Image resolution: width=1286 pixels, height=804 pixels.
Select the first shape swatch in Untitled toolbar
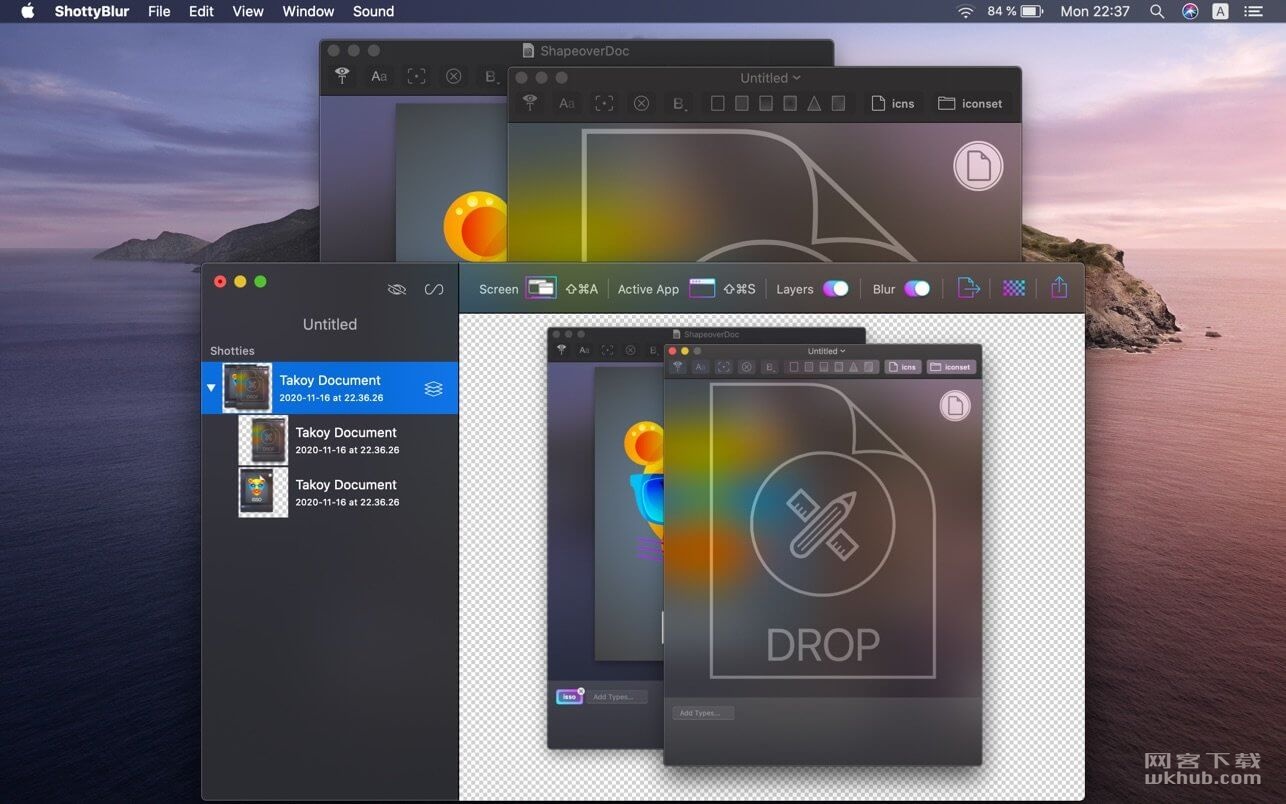717,103
